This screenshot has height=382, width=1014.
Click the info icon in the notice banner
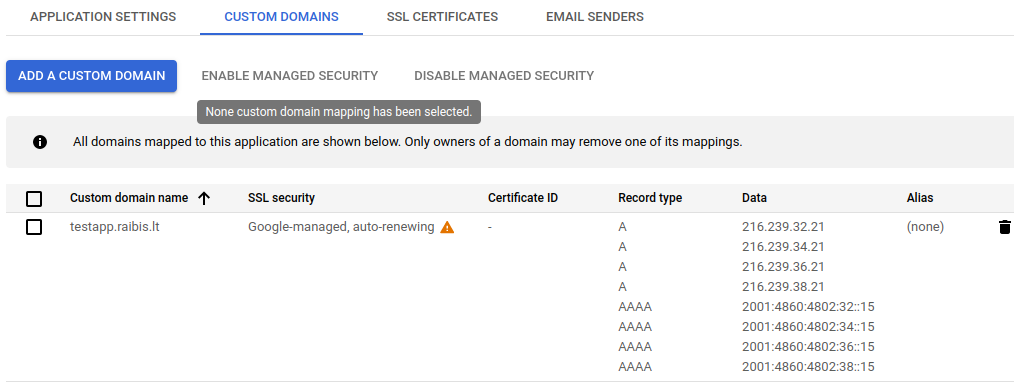tap(39, 142)
